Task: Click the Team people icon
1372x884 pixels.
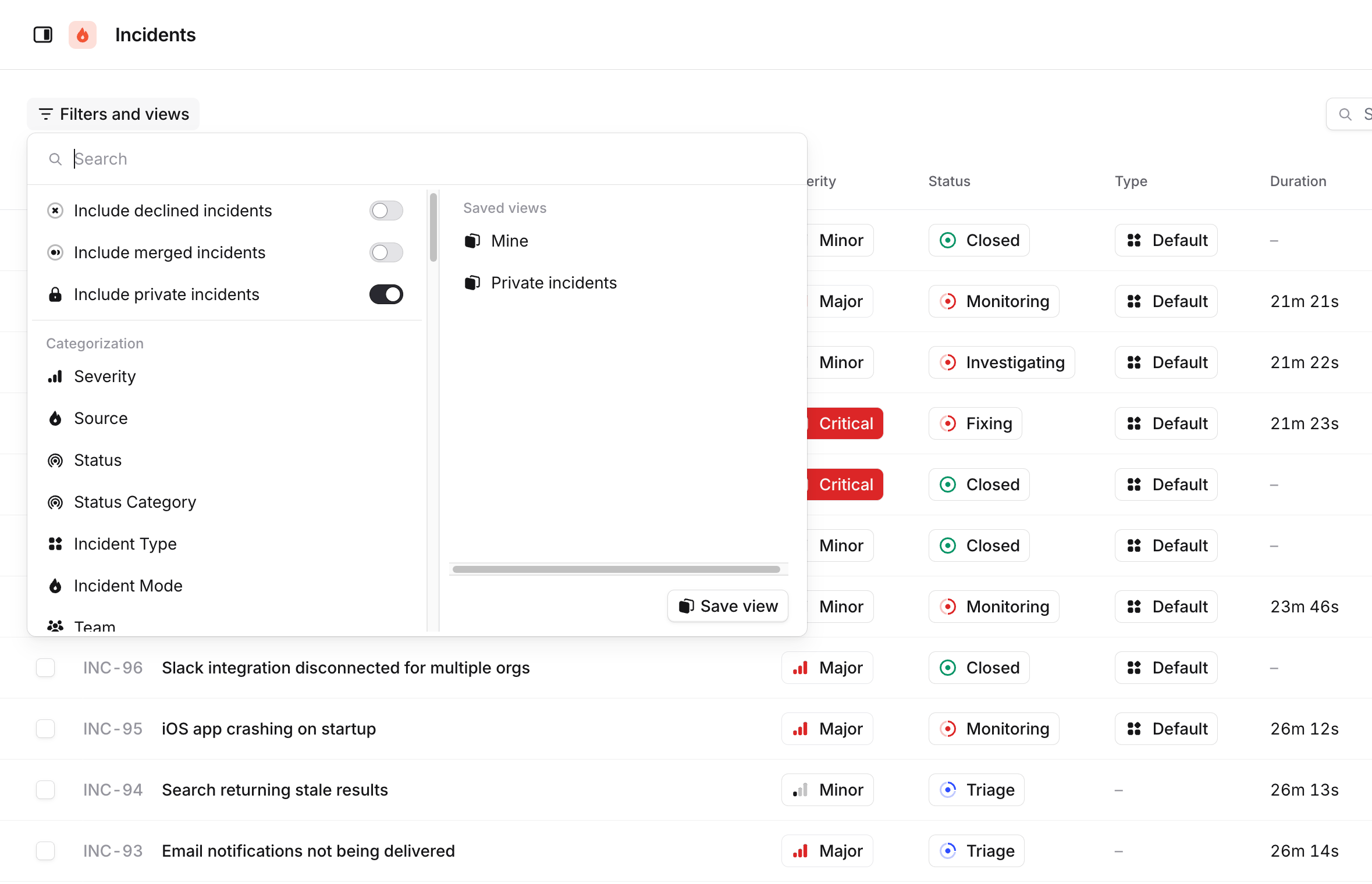Action: (55, 627)
